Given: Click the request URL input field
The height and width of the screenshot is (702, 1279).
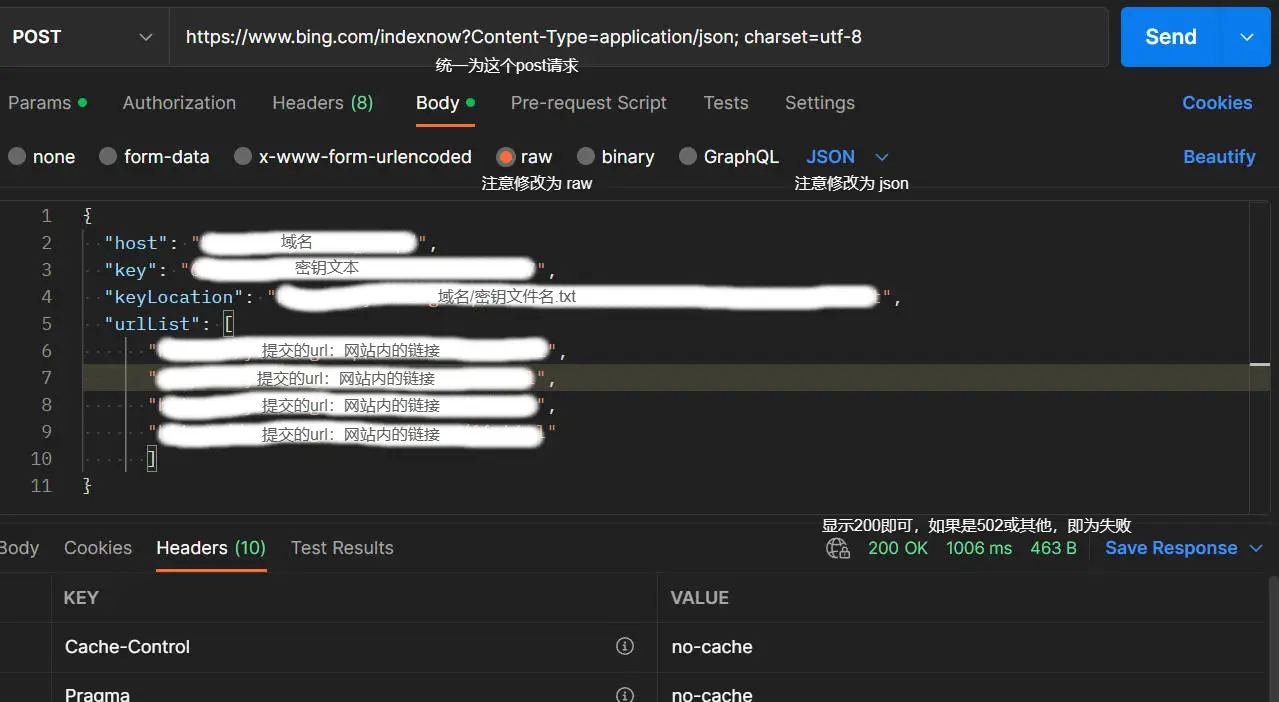Looking at the screenshot, I should tap(639, 37).
